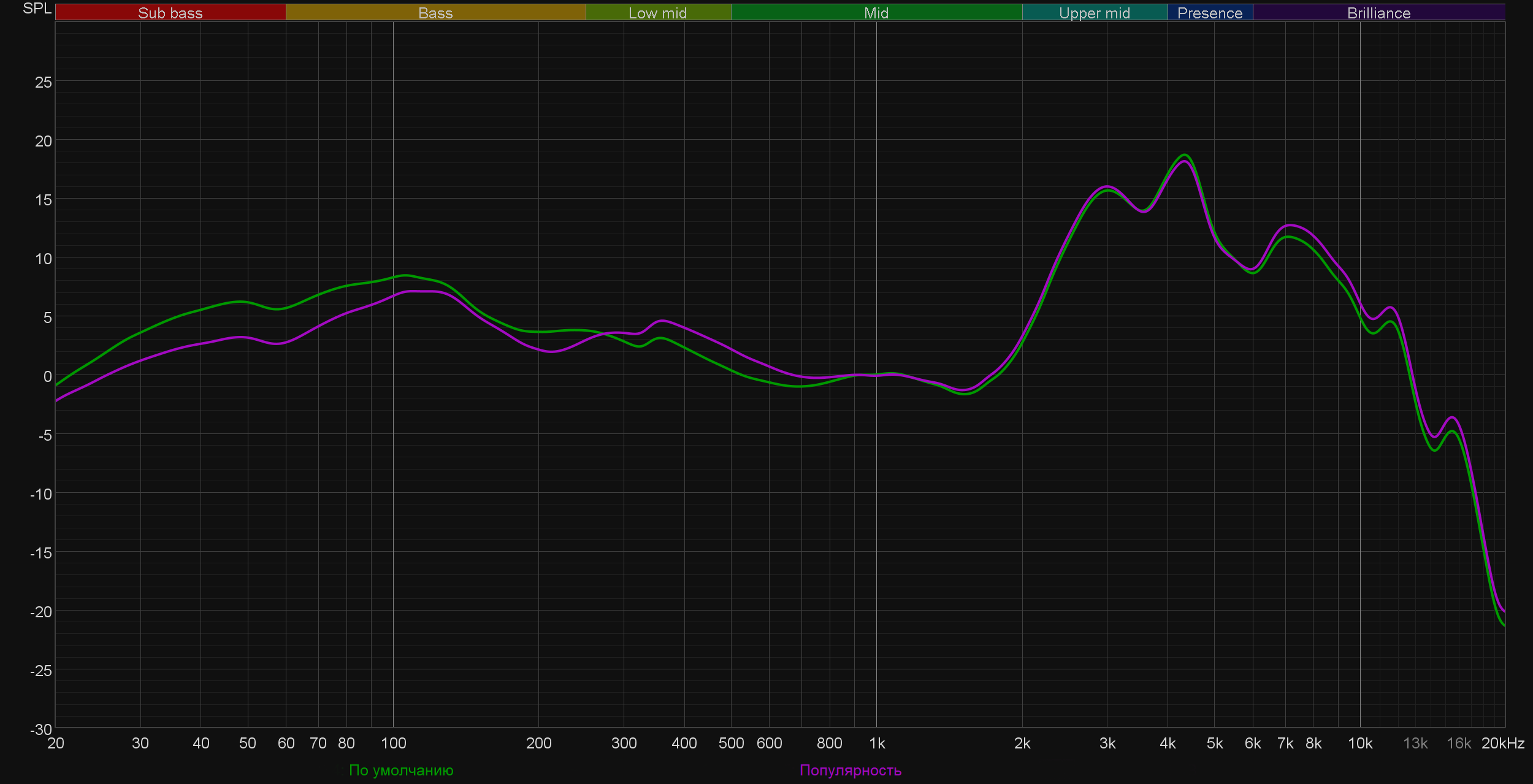Toggle the green По умолчанию legend entry
Screen dimensions: 1533x784
tap(401, 770)
